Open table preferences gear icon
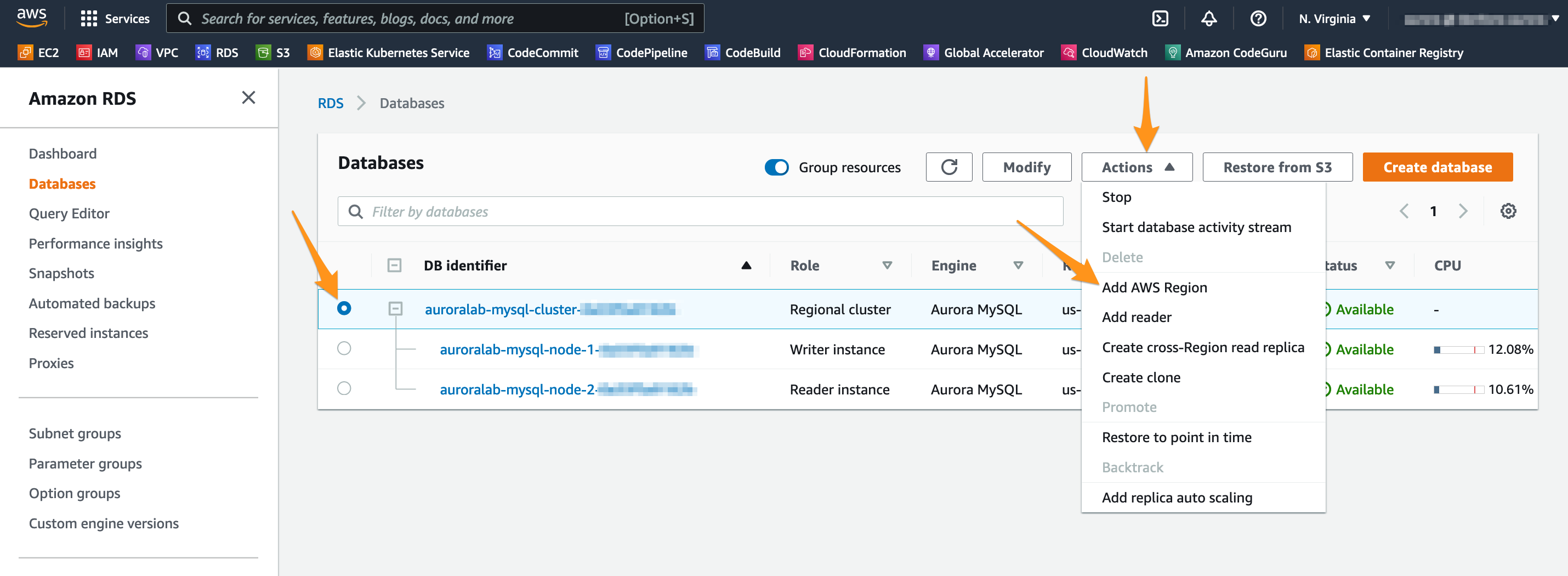The height and width of the screenshot is (576, 1568). coord(1508,211)
